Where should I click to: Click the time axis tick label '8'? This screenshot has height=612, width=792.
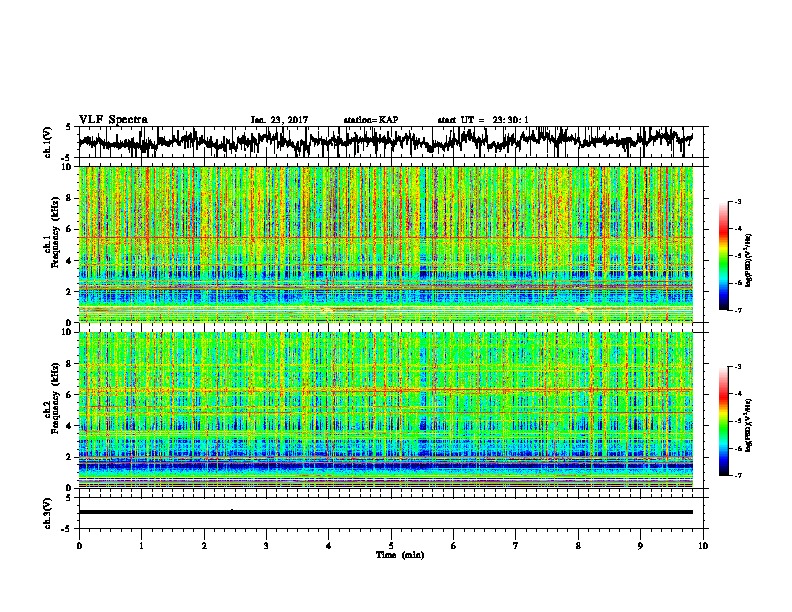point(578,545)
